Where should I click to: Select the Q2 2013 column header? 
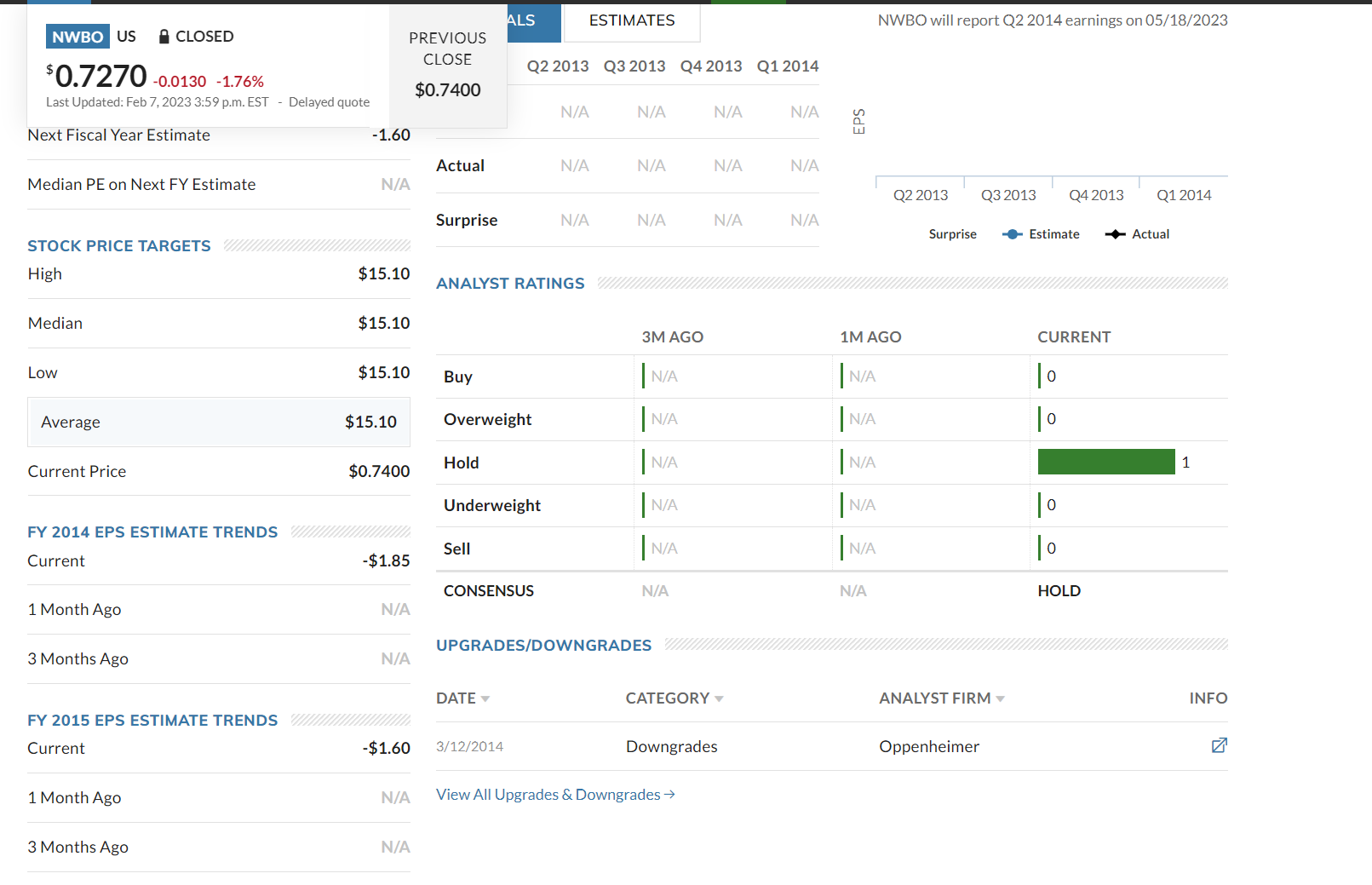pos(558,66)
